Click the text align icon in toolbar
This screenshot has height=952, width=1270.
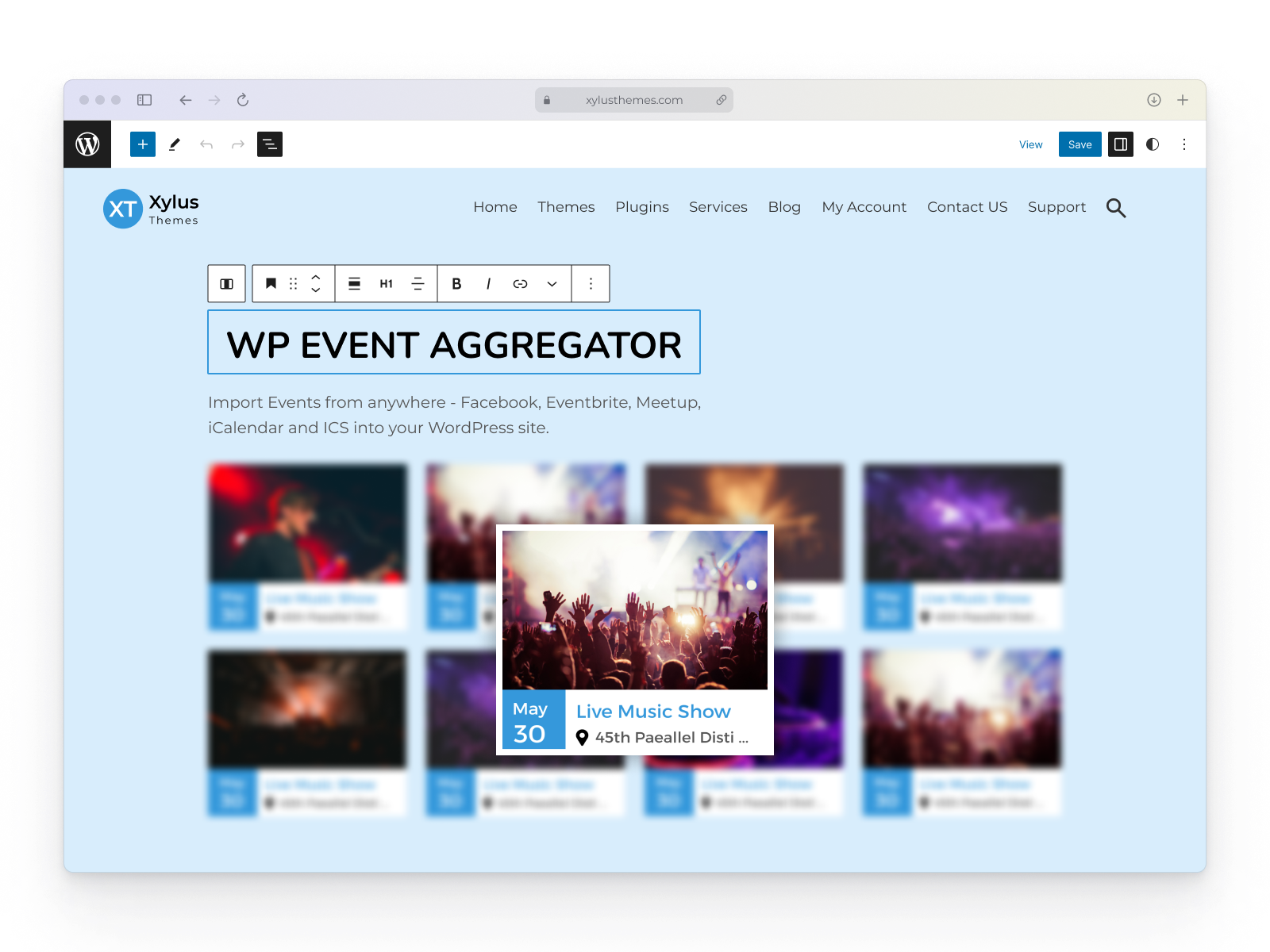(x=418, y=283)
